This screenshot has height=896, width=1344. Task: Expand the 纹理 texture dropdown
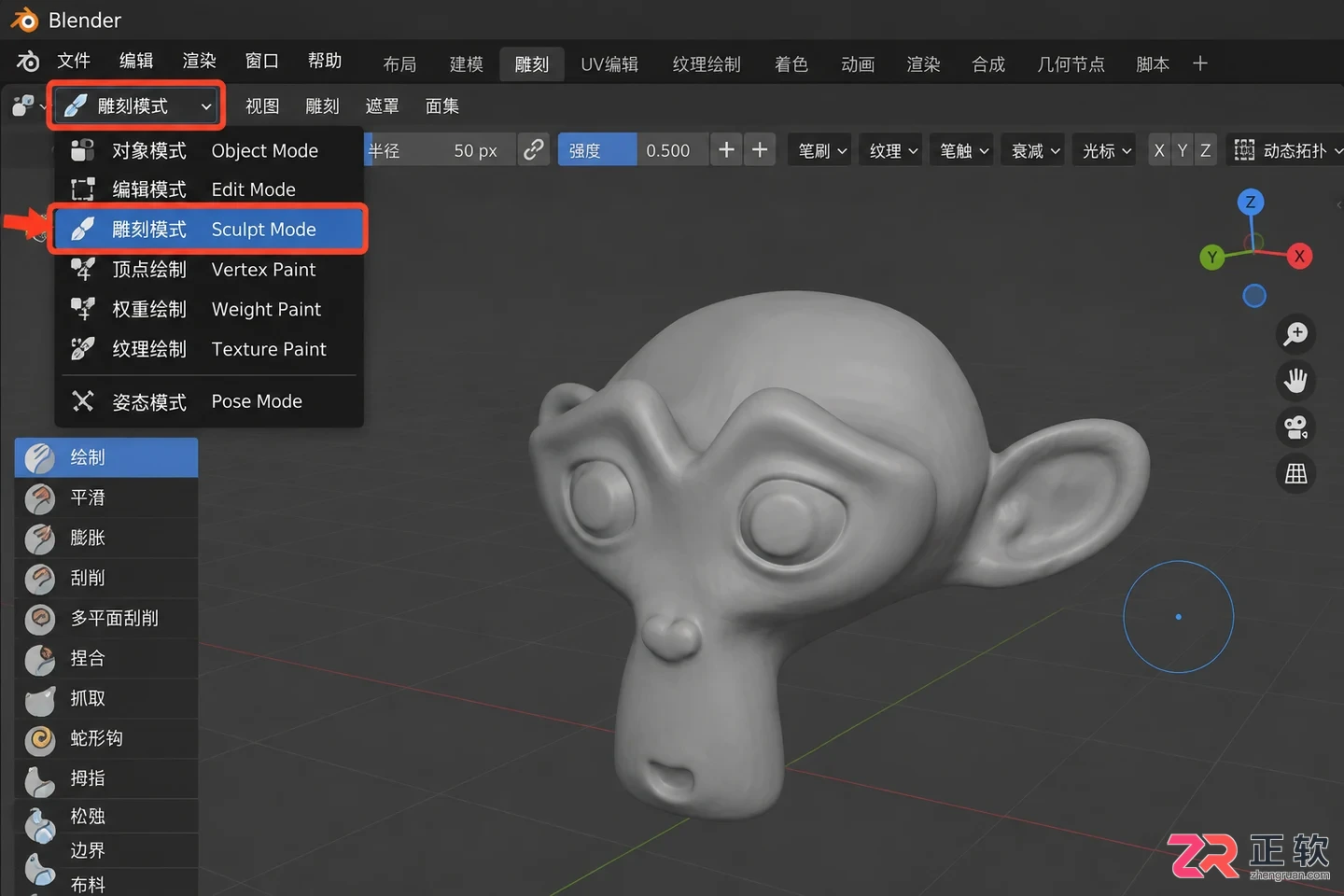click(893, 150)
